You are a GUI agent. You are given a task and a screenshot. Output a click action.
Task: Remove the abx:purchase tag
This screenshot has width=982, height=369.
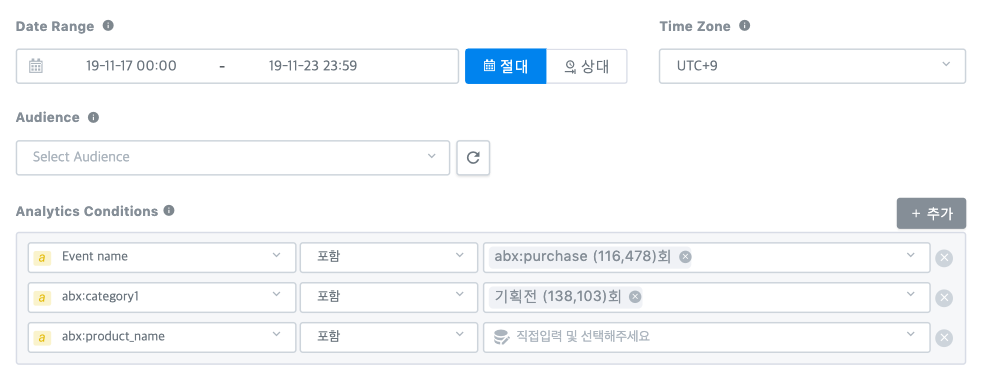click(685, 257)
